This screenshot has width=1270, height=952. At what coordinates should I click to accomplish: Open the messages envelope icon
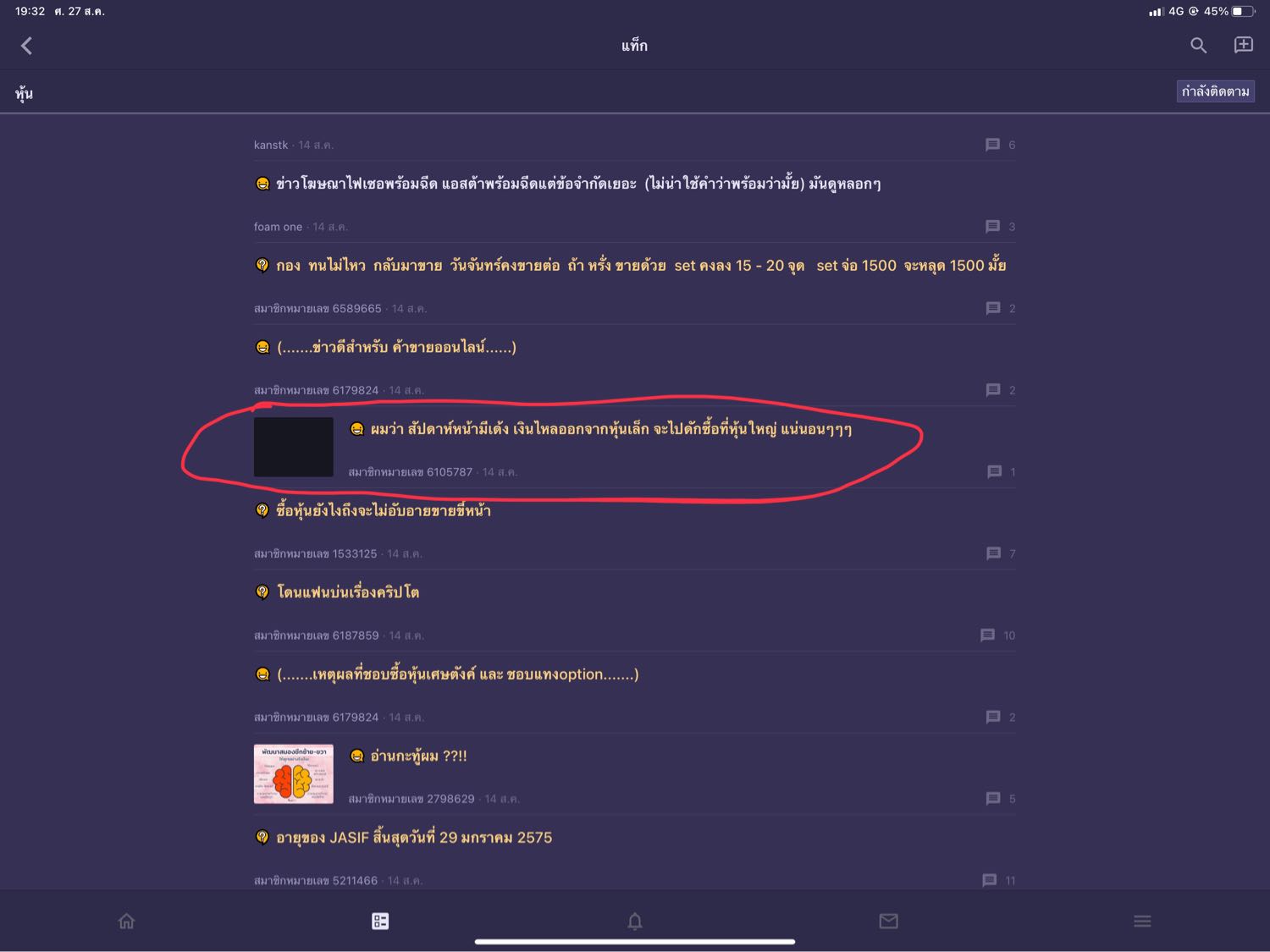click(x=888, y=921)
